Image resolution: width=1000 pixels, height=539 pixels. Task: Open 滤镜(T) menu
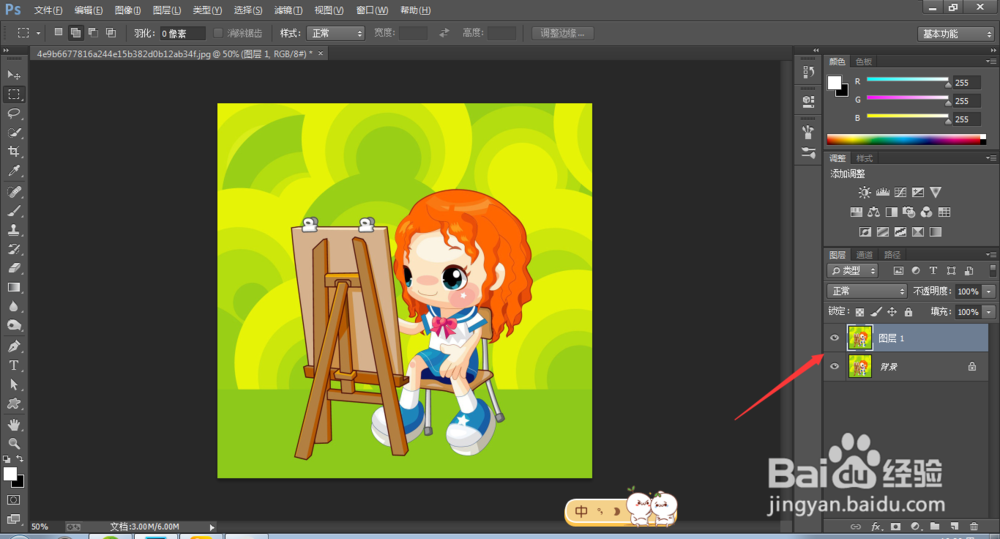(288, 10)
